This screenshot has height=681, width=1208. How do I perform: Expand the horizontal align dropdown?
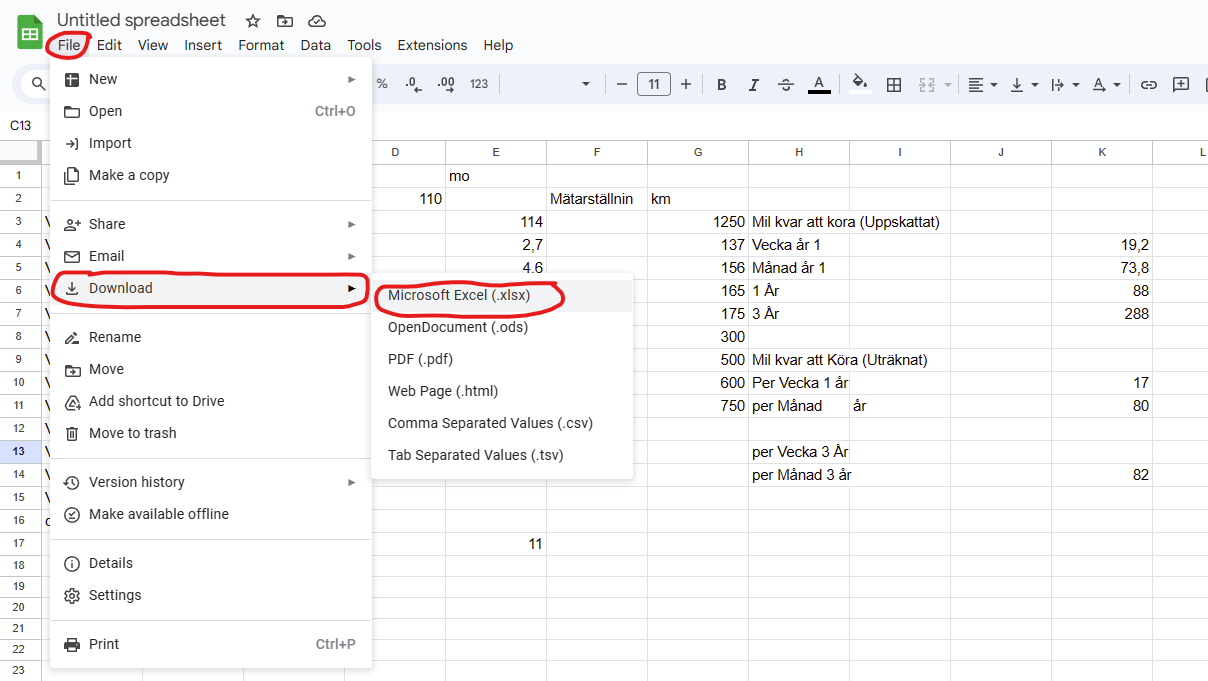pyautogui.click(x=983, y=85)
